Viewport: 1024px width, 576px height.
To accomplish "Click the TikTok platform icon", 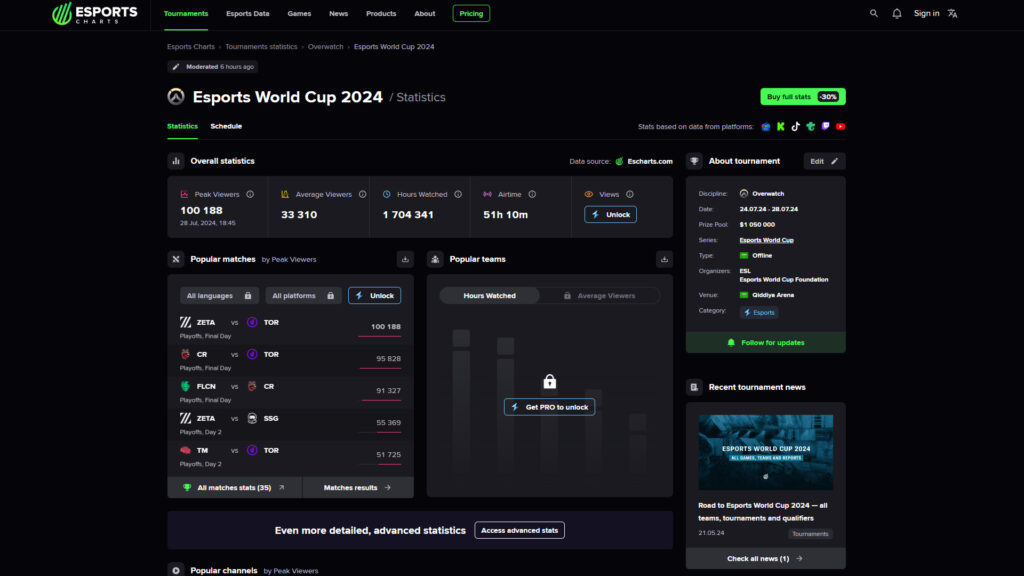I will [x=795, y=126].
